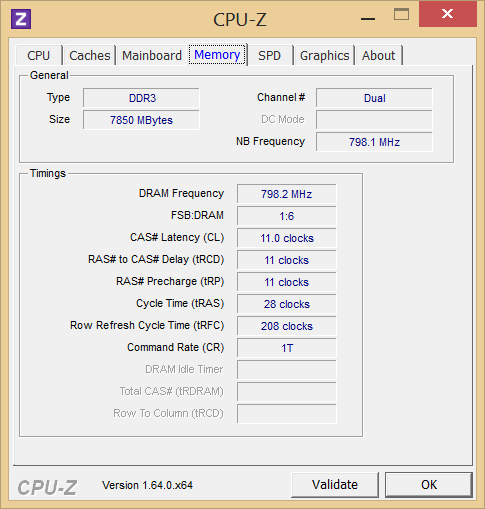Viewport: 485px width, 509px height.
Task: Select the Mainboard tab
Action: point(152,55)
